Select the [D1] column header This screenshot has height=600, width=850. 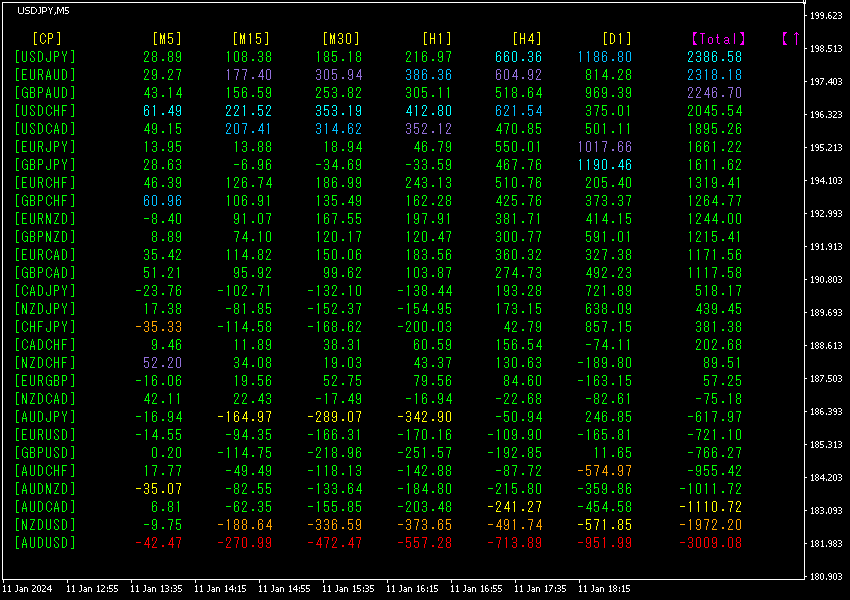pyautogui.click(x=617, y=38)
